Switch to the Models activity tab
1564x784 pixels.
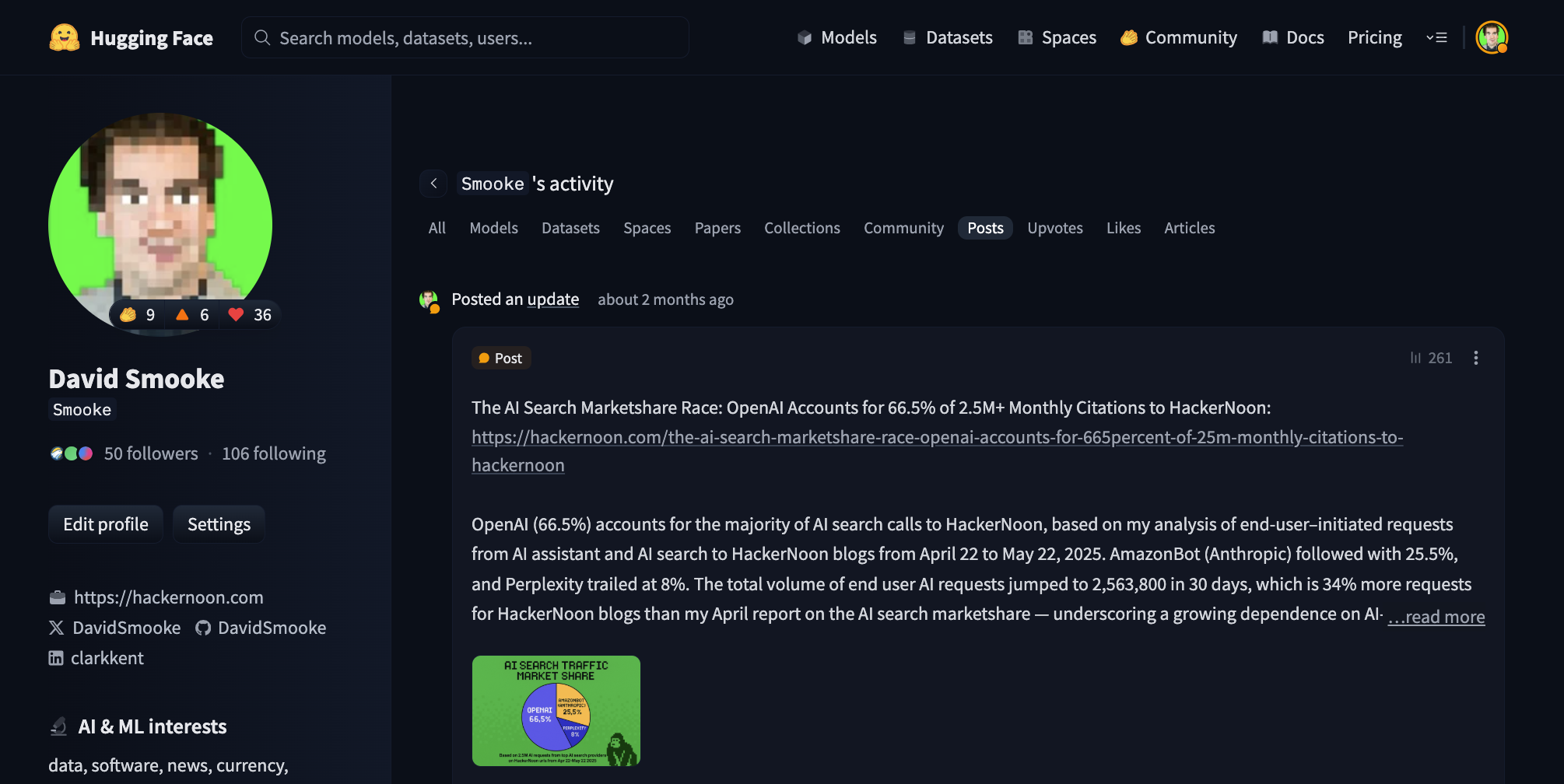click(494, 228)
